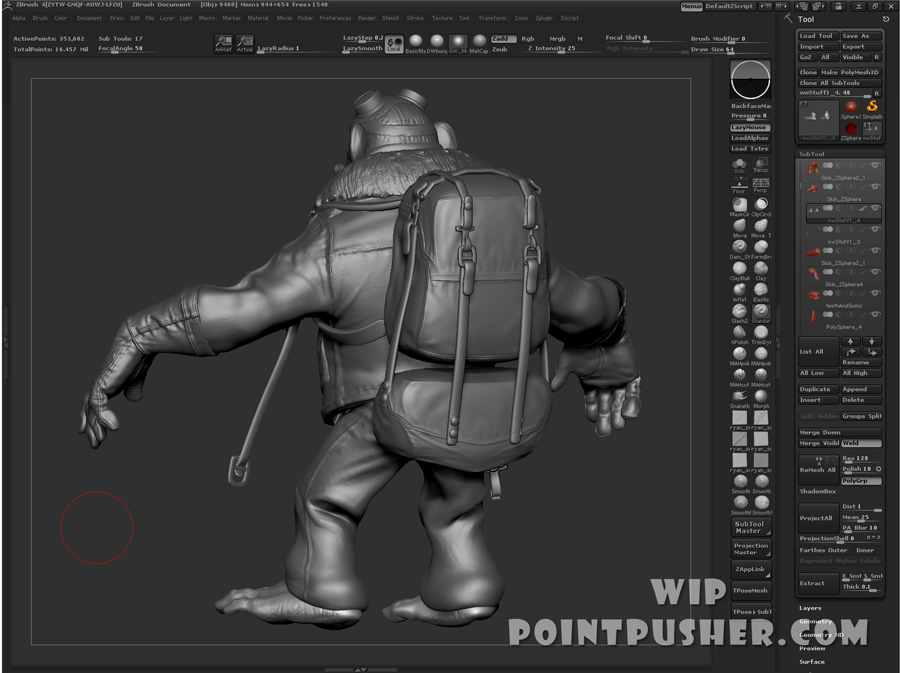Viewport: 900px width, 673px height.
Task: Open Projection Master popup
Action: point(751,548)
